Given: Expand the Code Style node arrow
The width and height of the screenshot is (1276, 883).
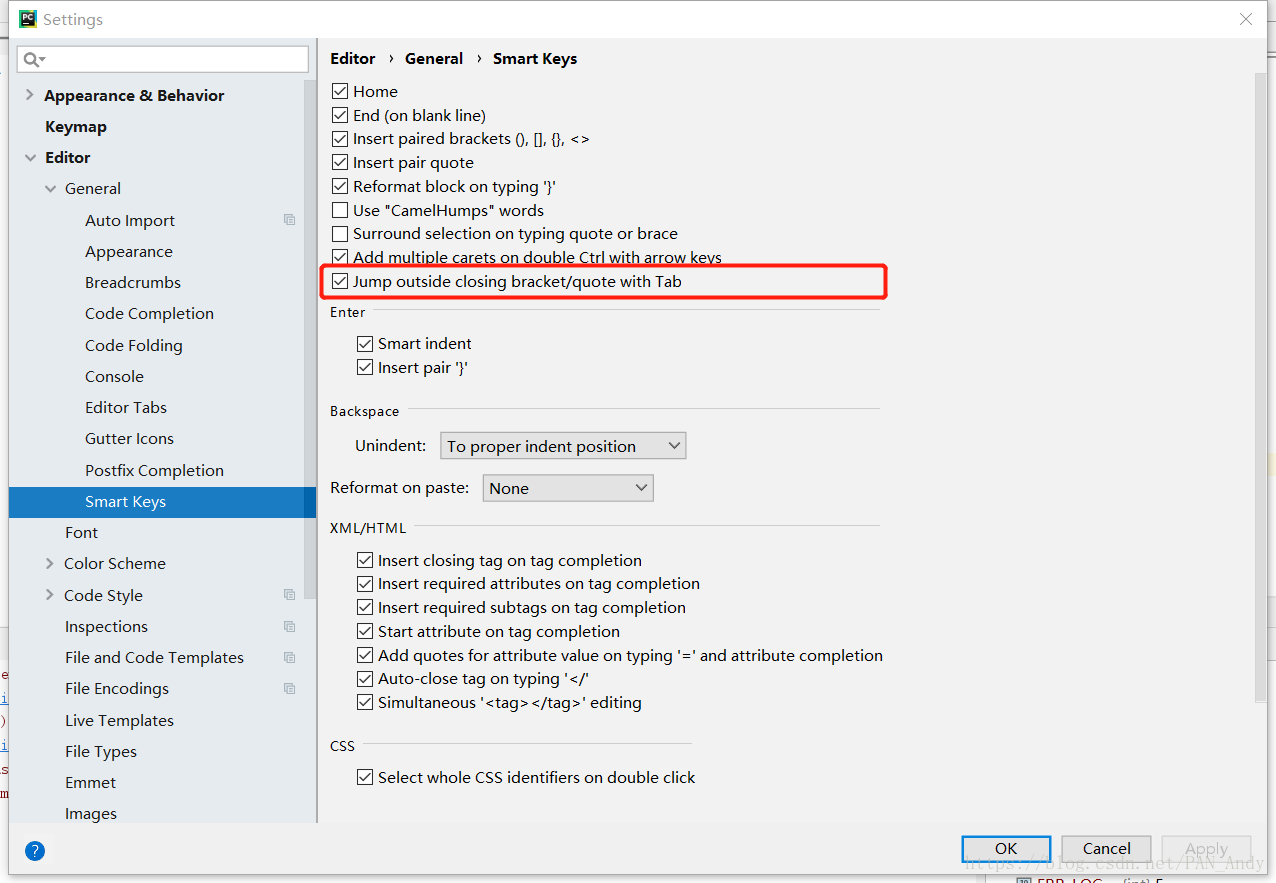Looking at the screenshot, I should click(x=50, y=595).
